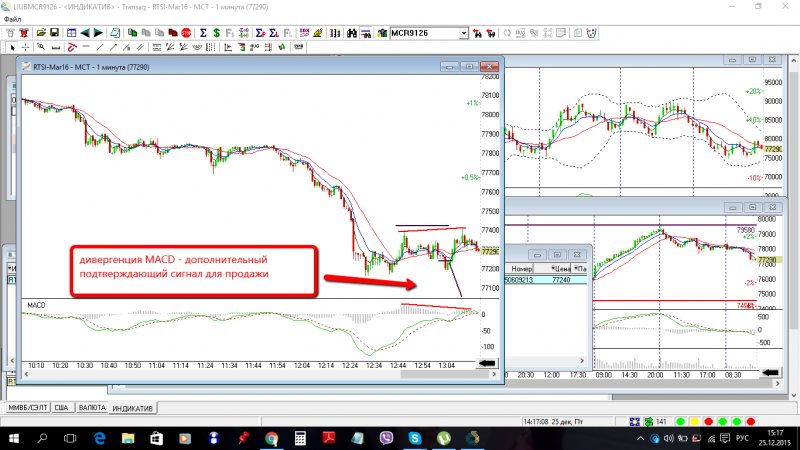Click the status bar time 14:17:08

pyautogui.click(x=535, y=421)
